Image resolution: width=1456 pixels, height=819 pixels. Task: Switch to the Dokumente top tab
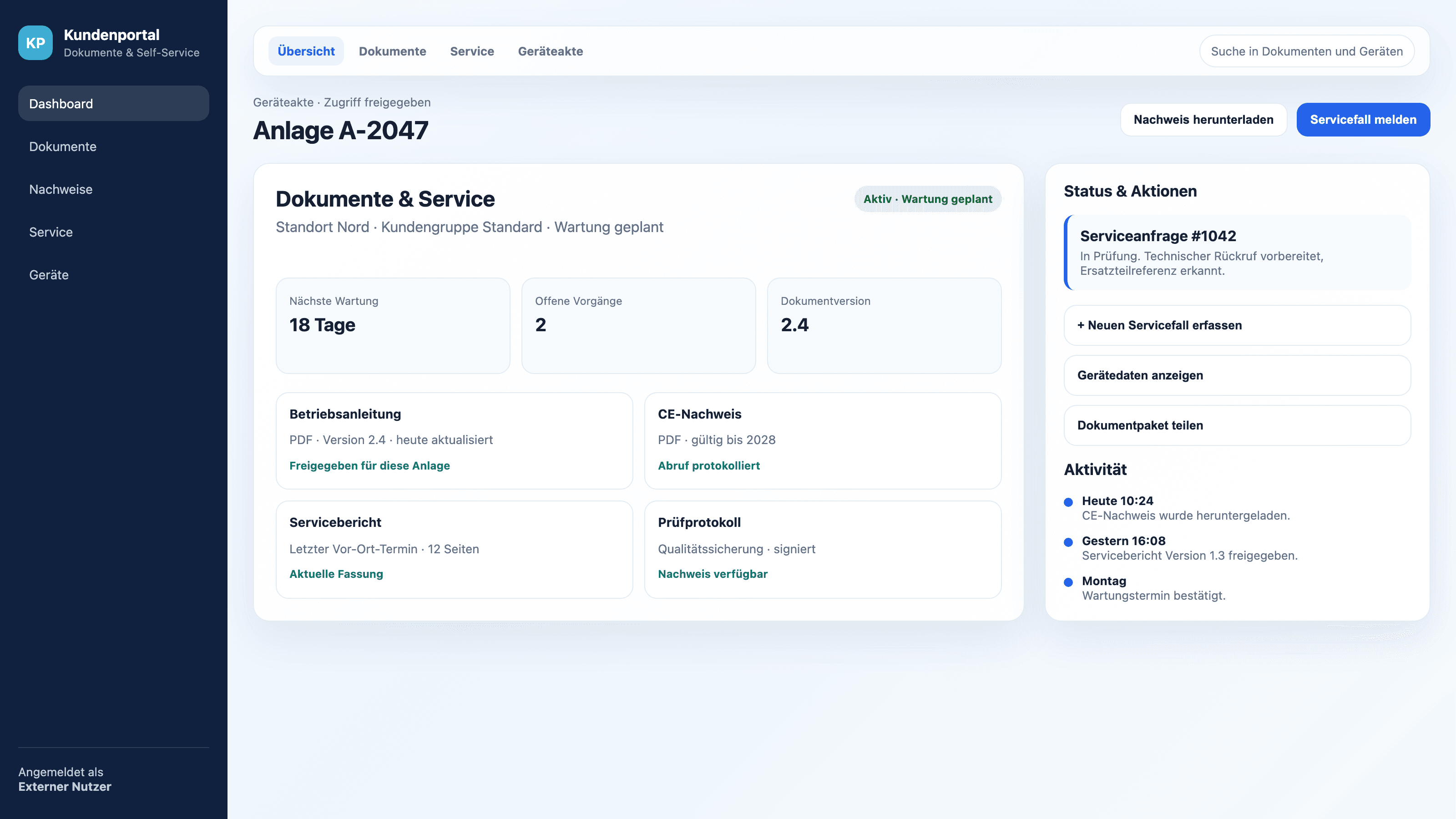pyautogui.click(x=392, y=51)
